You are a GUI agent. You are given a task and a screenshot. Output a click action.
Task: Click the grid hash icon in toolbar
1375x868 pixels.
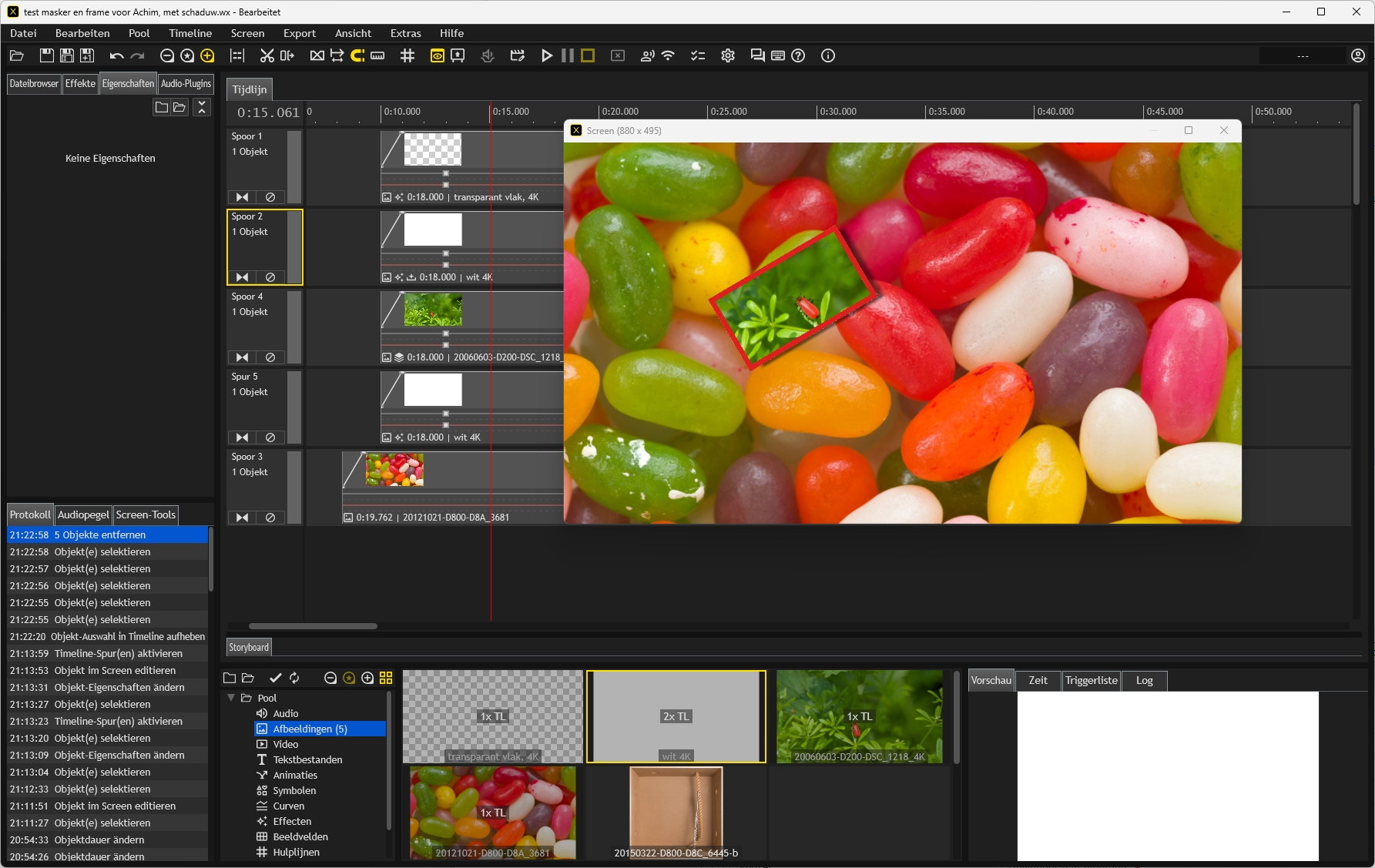[x=407, y=55]
